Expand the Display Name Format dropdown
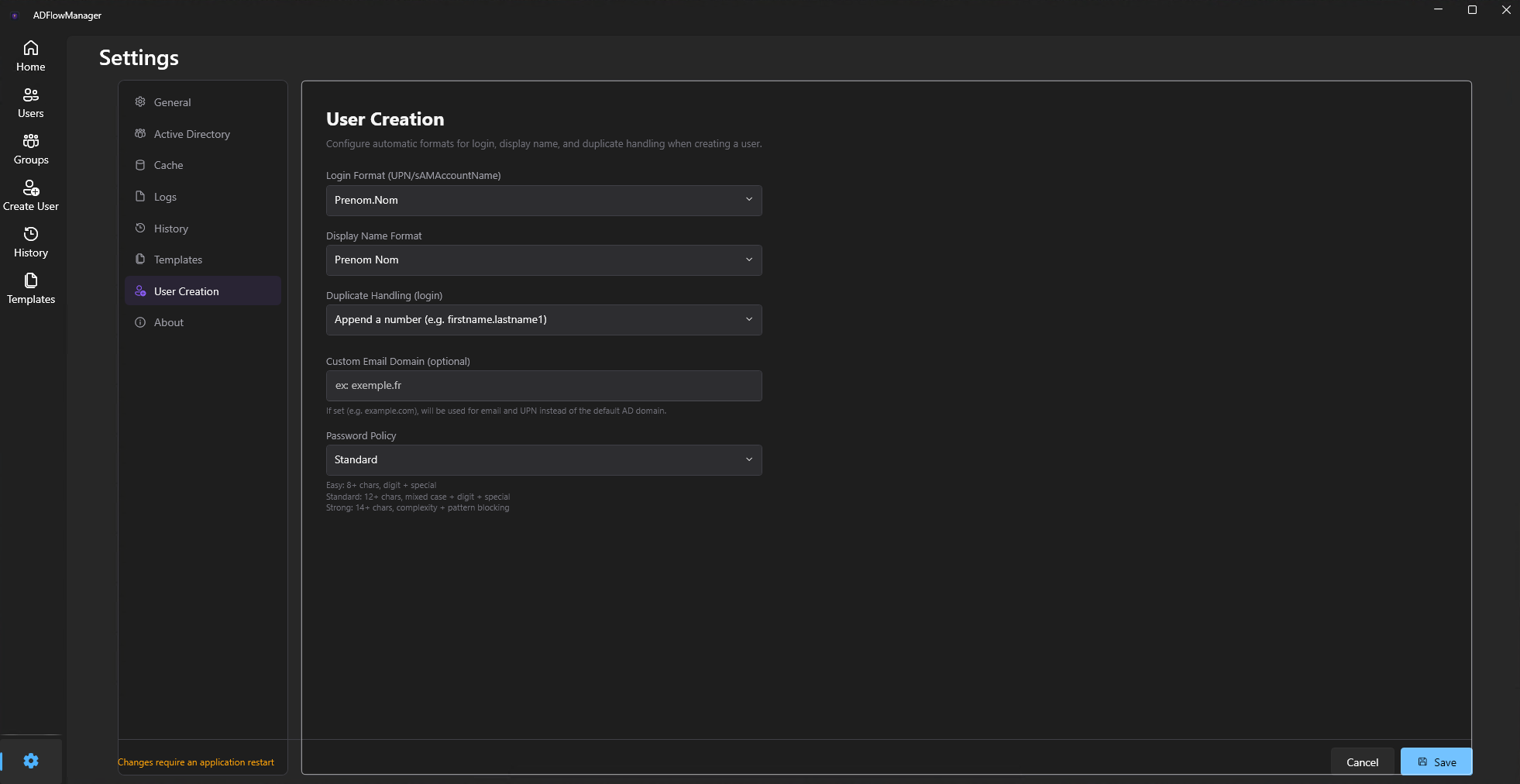The width and height of the screenshot is (1520, 784). (543, 260)
